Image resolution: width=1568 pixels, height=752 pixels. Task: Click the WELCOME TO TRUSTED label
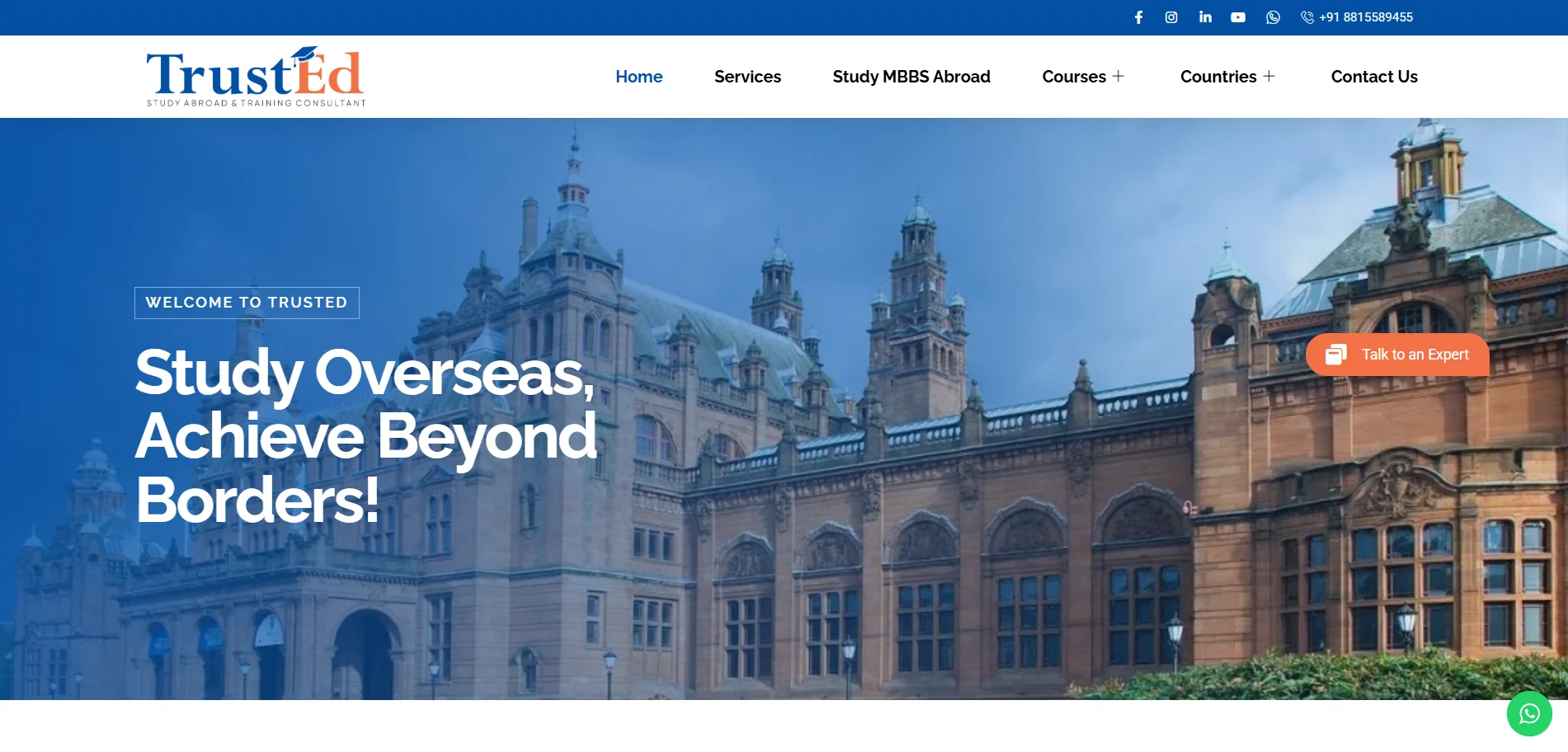coord(247,303)
